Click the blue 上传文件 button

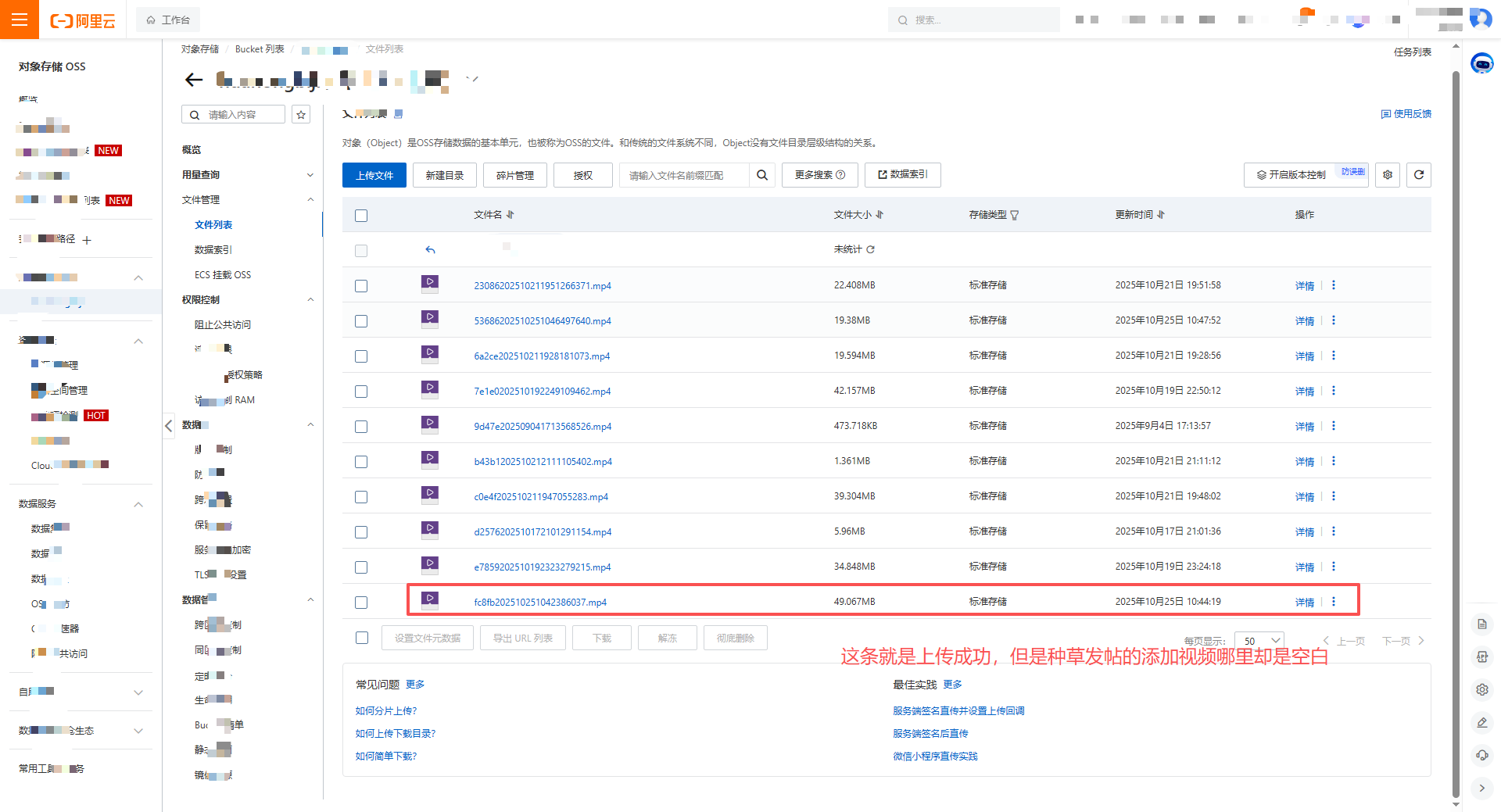pyautogui.click(x=374, y=175)
